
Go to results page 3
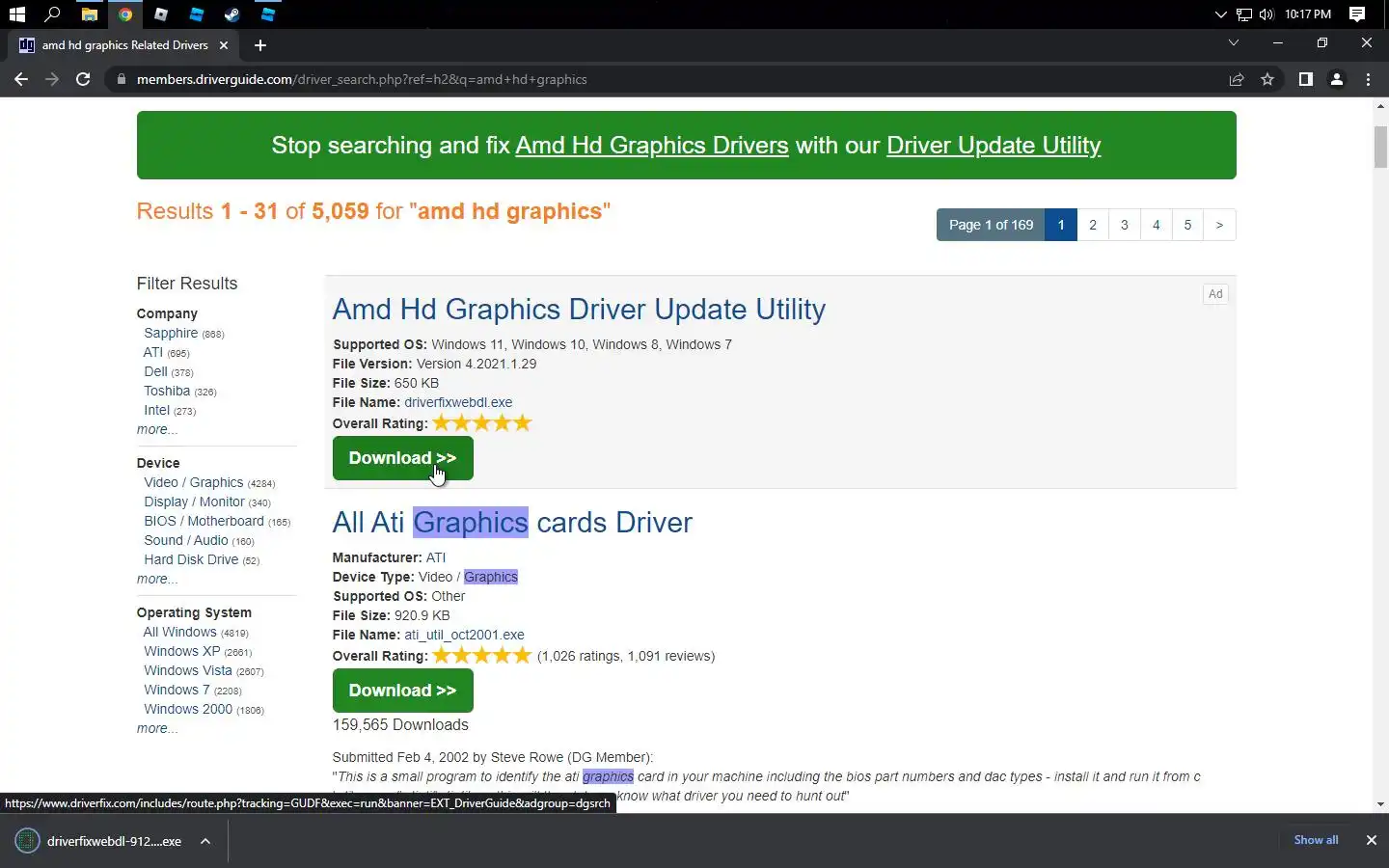[1125, 225]
